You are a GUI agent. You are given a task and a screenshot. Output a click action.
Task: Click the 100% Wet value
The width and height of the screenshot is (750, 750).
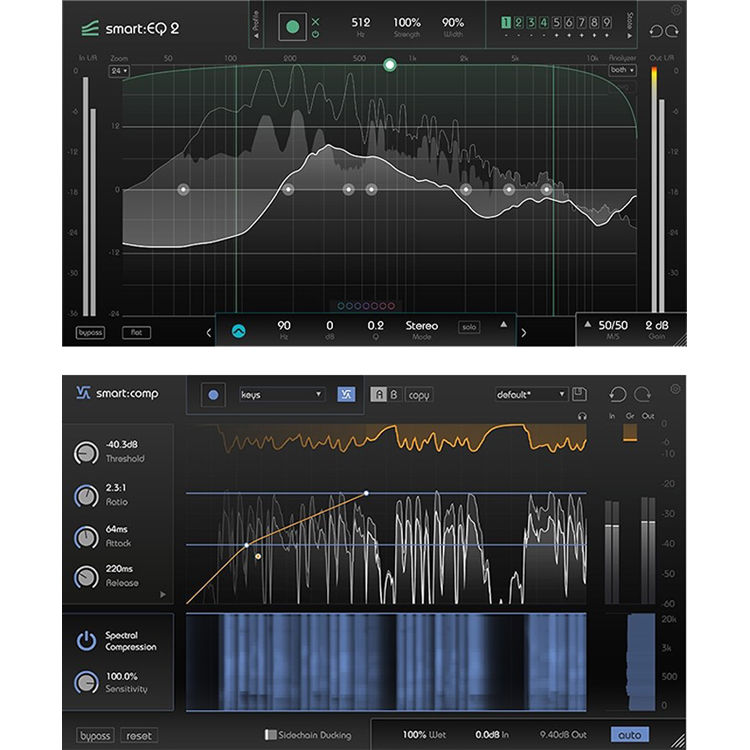[424, 734]
